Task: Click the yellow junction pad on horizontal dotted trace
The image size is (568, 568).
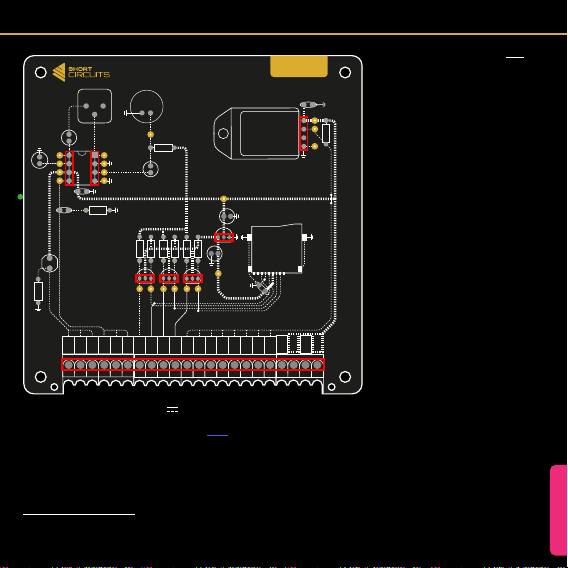Action: [x=224, y=199]
